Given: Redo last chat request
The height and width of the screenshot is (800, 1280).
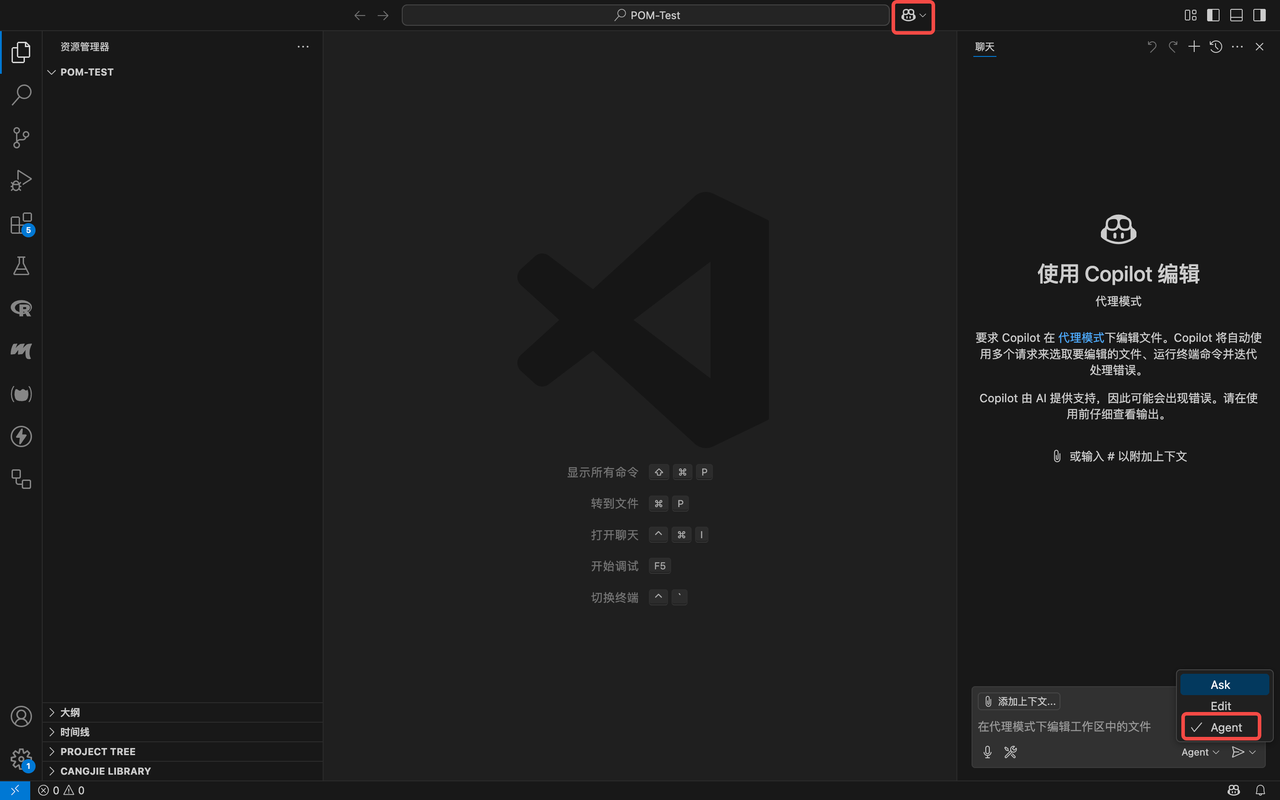Looking at the screenshot, I should pos(1173,47).
